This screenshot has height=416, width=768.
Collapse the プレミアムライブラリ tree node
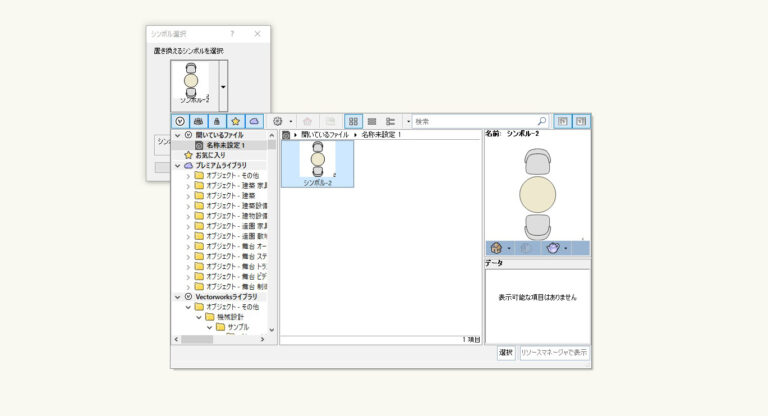point(177,165)
